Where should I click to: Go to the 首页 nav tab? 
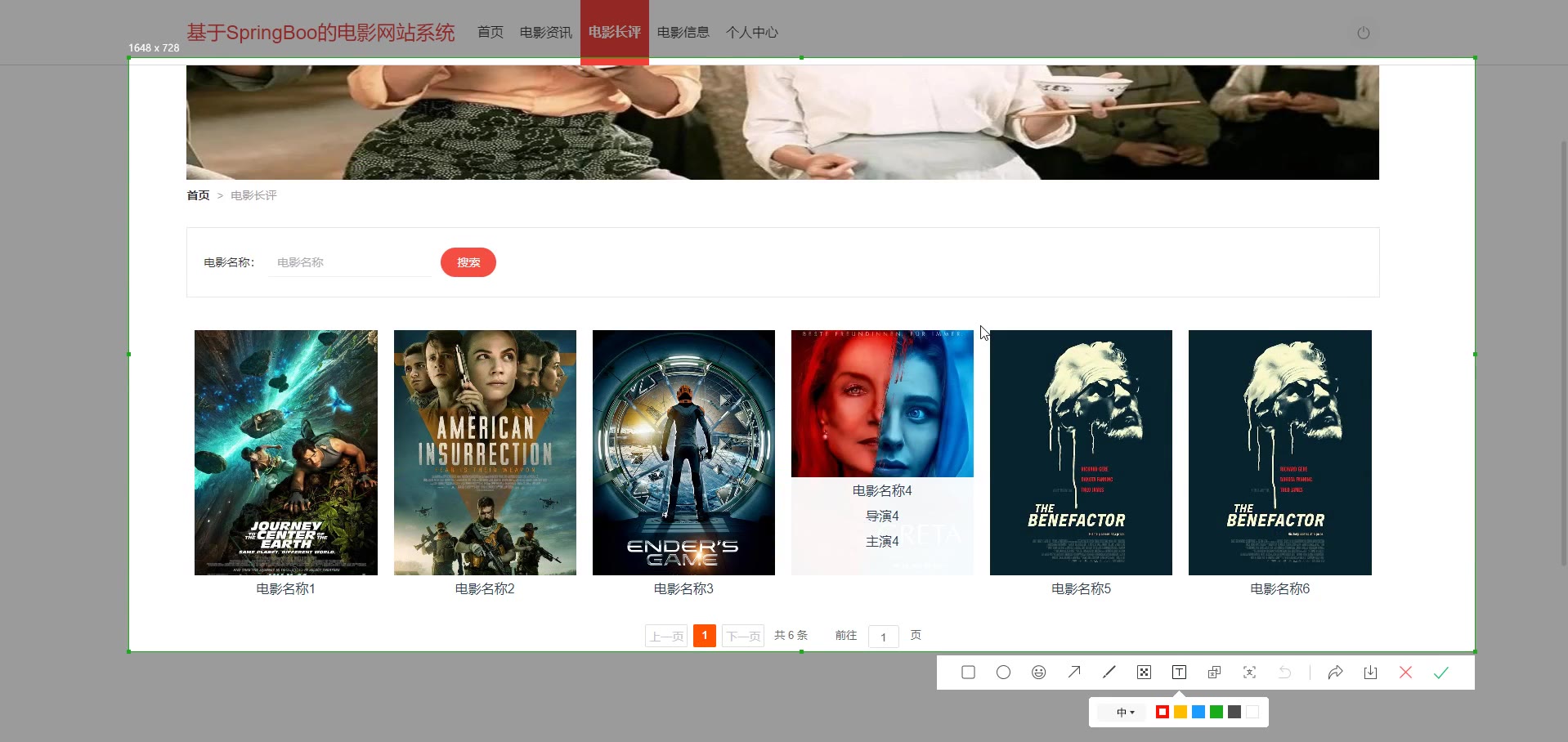click(x=491, y=32)
